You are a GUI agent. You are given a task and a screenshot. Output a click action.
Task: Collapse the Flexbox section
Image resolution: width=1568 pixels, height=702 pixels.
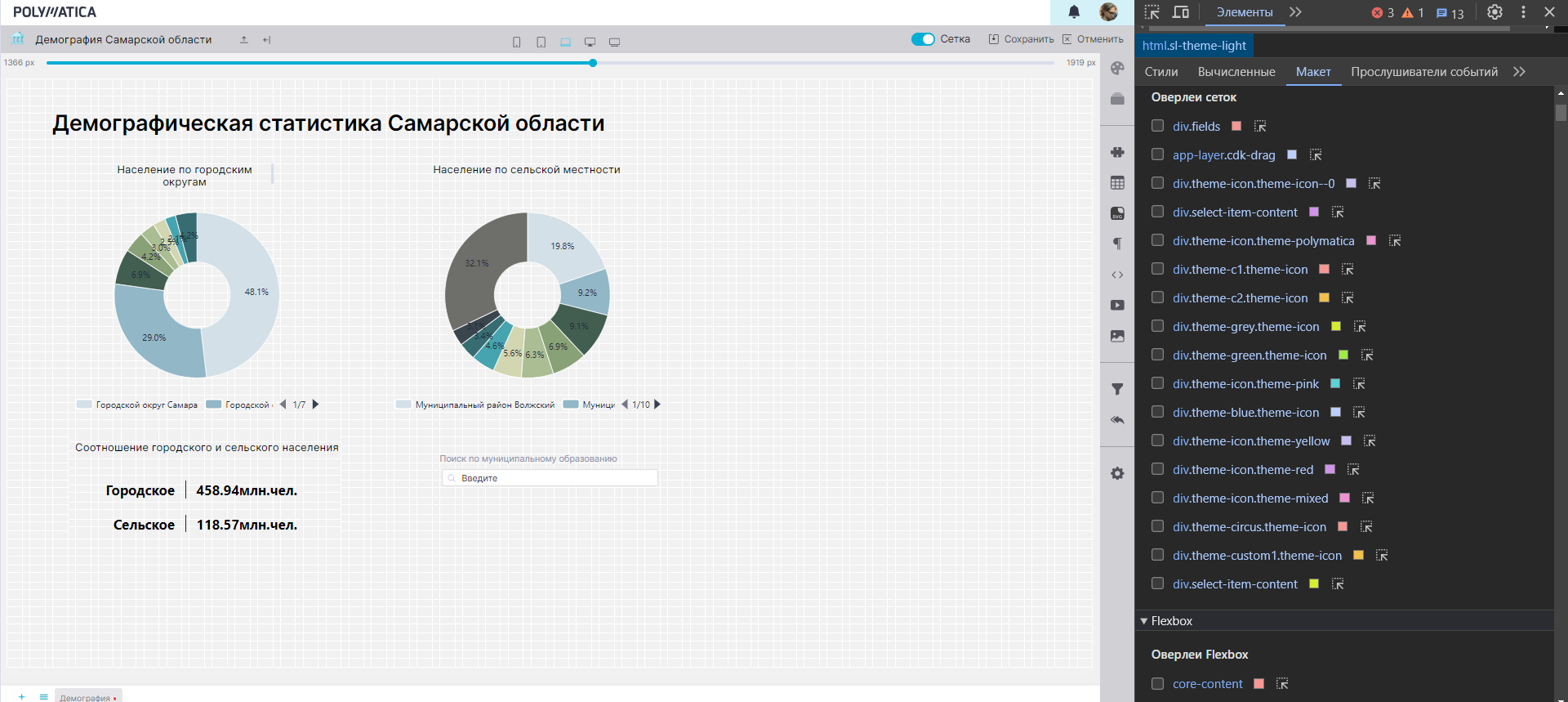(1144, 621)
